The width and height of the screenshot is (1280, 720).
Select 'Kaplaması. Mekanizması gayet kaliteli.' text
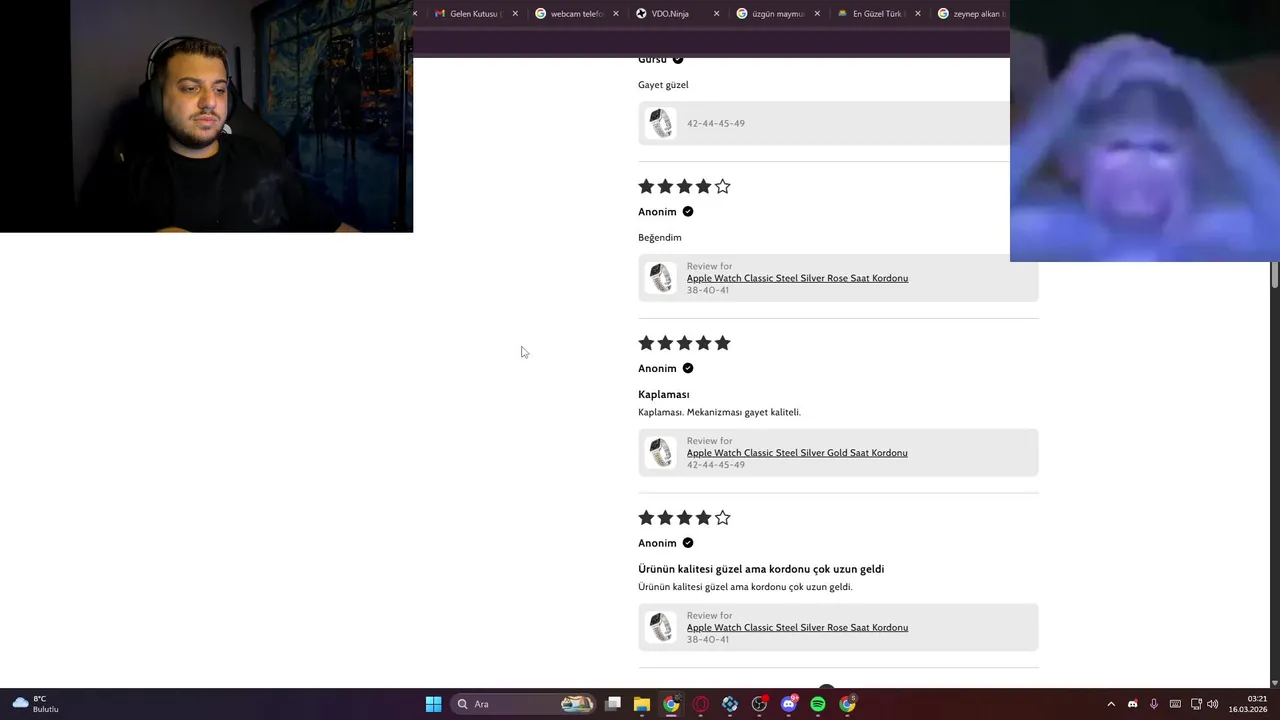click(719, 412)
